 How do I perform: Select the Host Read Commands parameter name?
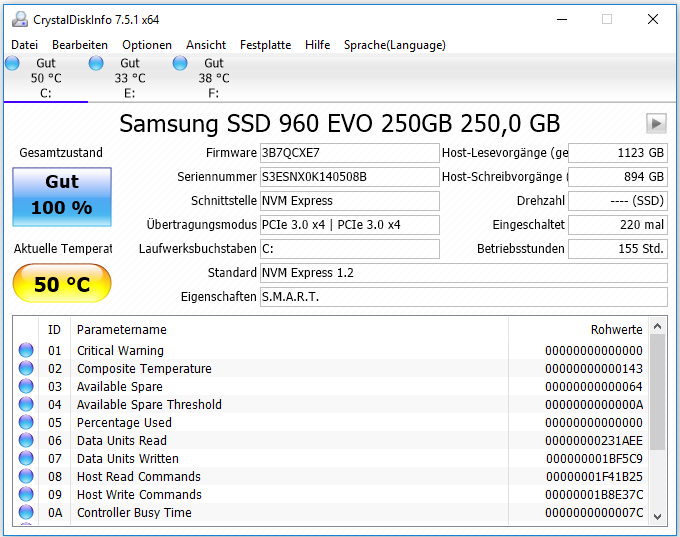tap(139, 477)
